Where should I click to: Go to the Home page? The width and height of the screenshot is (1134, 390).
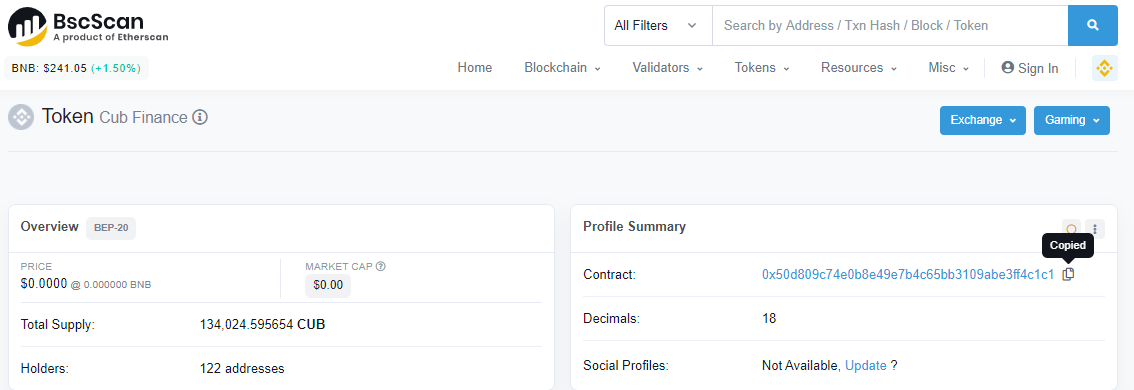(x=474, y=68)
